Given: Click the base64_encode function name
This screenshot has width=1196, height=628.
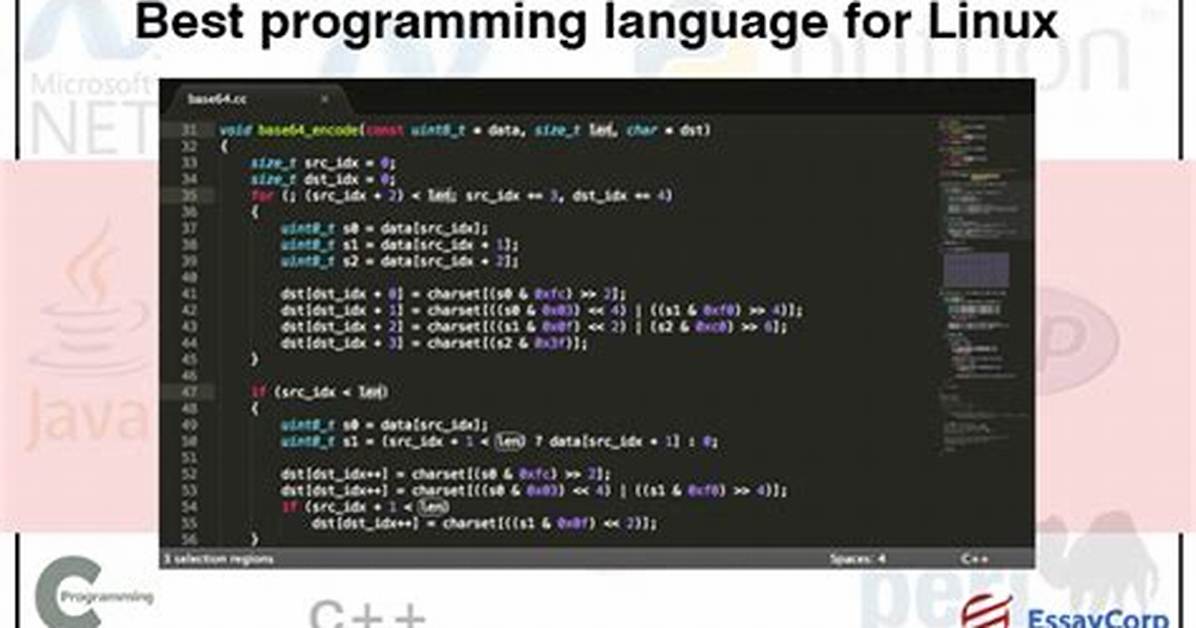Looking at the screenshot, I should (308, 130).
